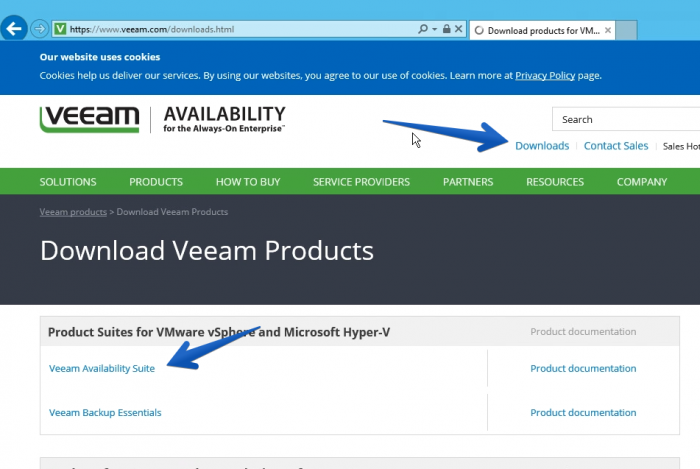The image size is (700, 469).
Task: Open Product documentation for Veeam Availability Suite
Action: coord(583,369)
